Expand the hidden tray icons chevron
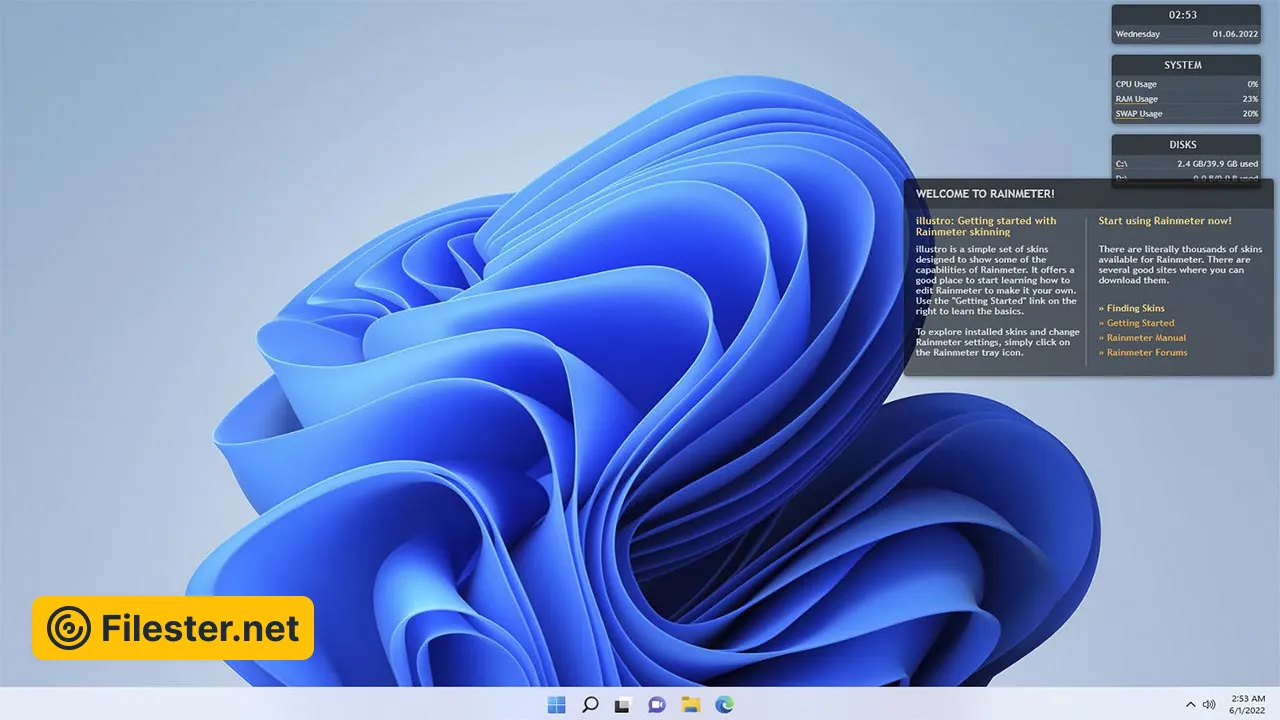 [1190, 705]
